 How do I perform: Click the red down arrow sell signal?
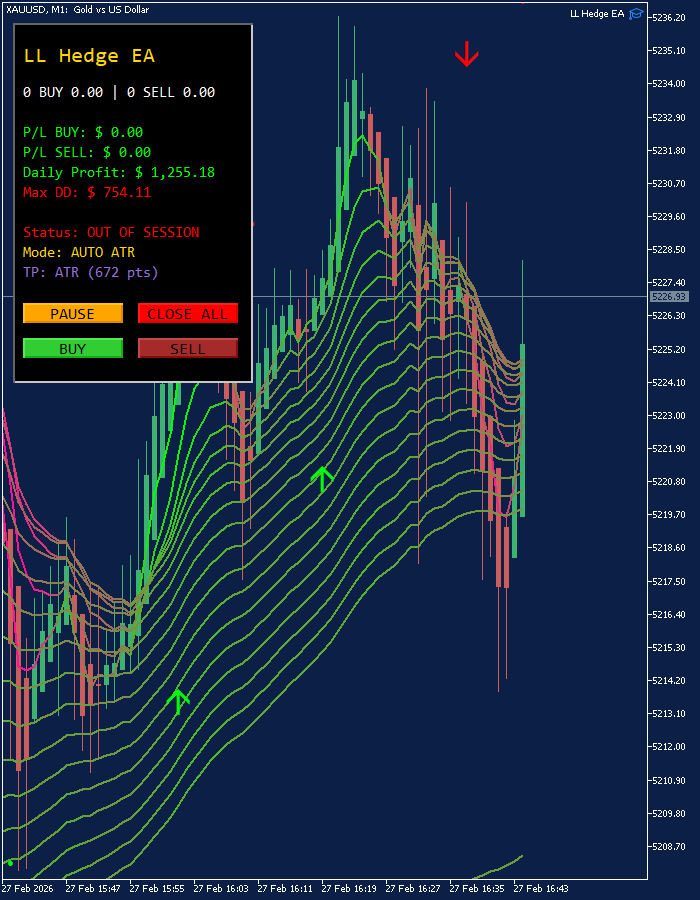tap(466, 53)
